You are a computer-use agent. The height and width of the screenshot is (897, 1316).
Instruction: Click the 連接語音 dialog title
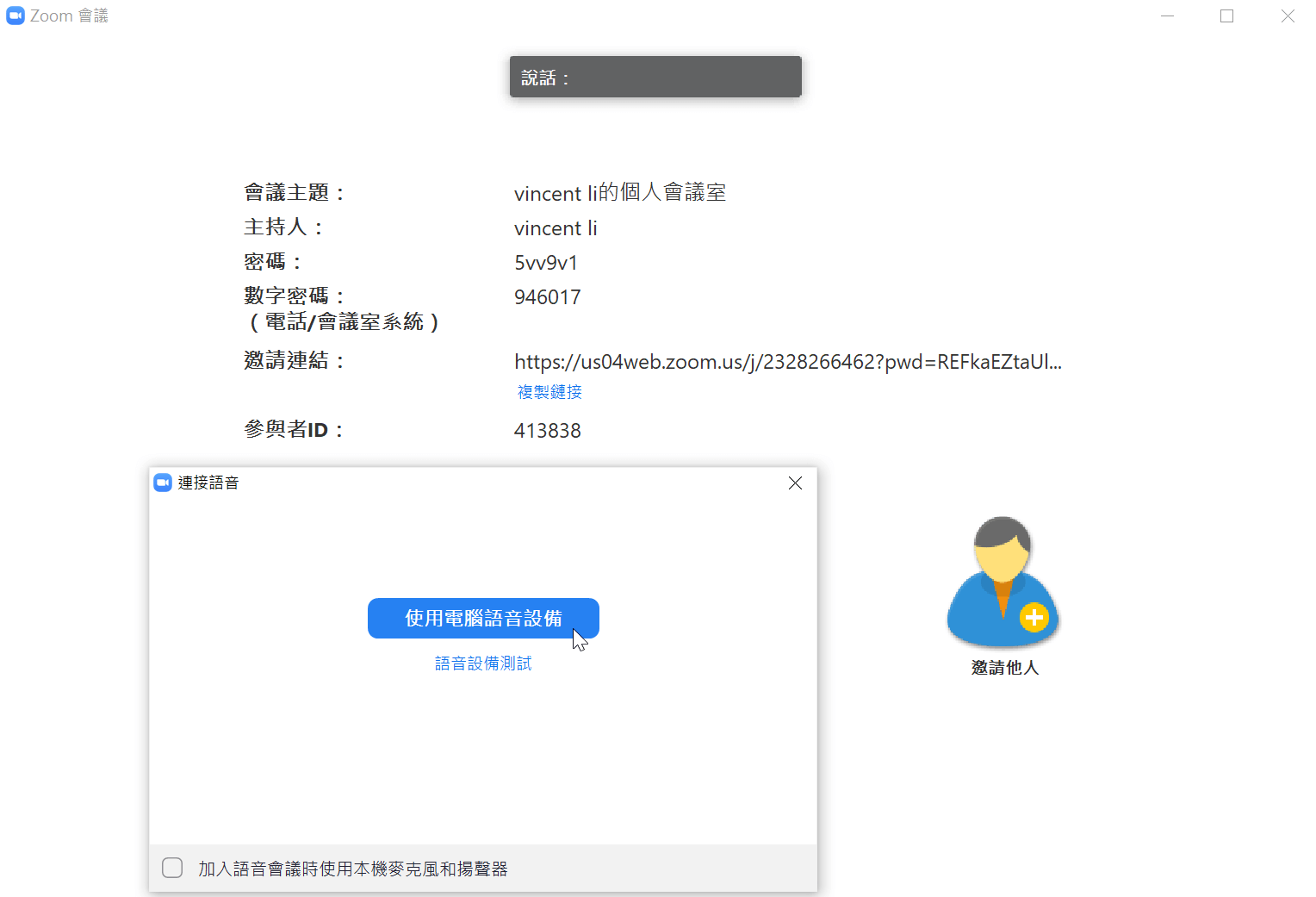coord(208,483)
